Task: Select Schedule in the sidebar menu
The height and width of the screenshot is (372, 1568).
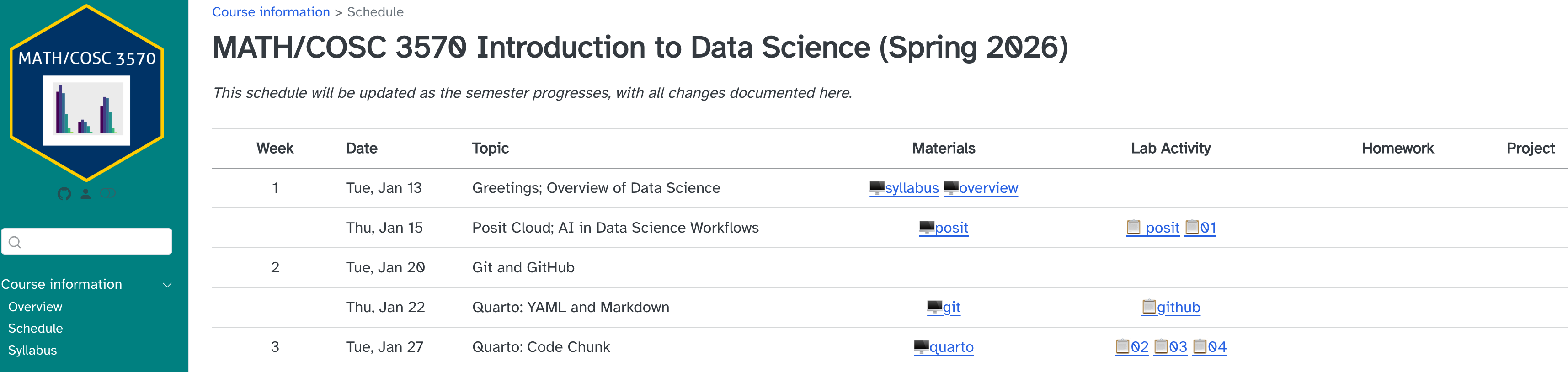Action: point(35,328)
